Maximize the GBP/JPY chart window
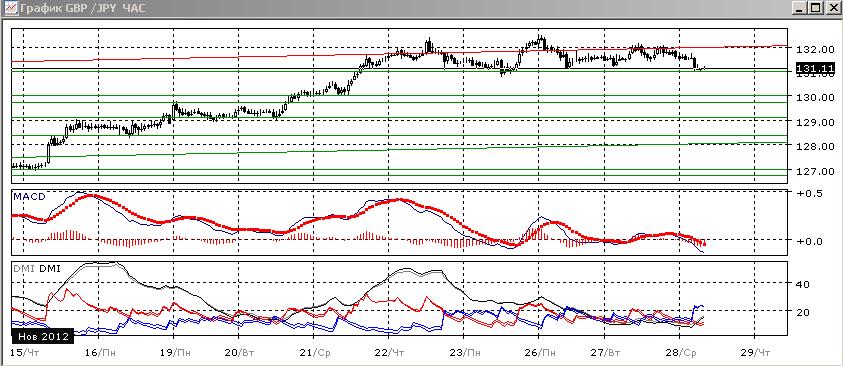Viewport: 843px width, 366px height. tap(816, 8)
